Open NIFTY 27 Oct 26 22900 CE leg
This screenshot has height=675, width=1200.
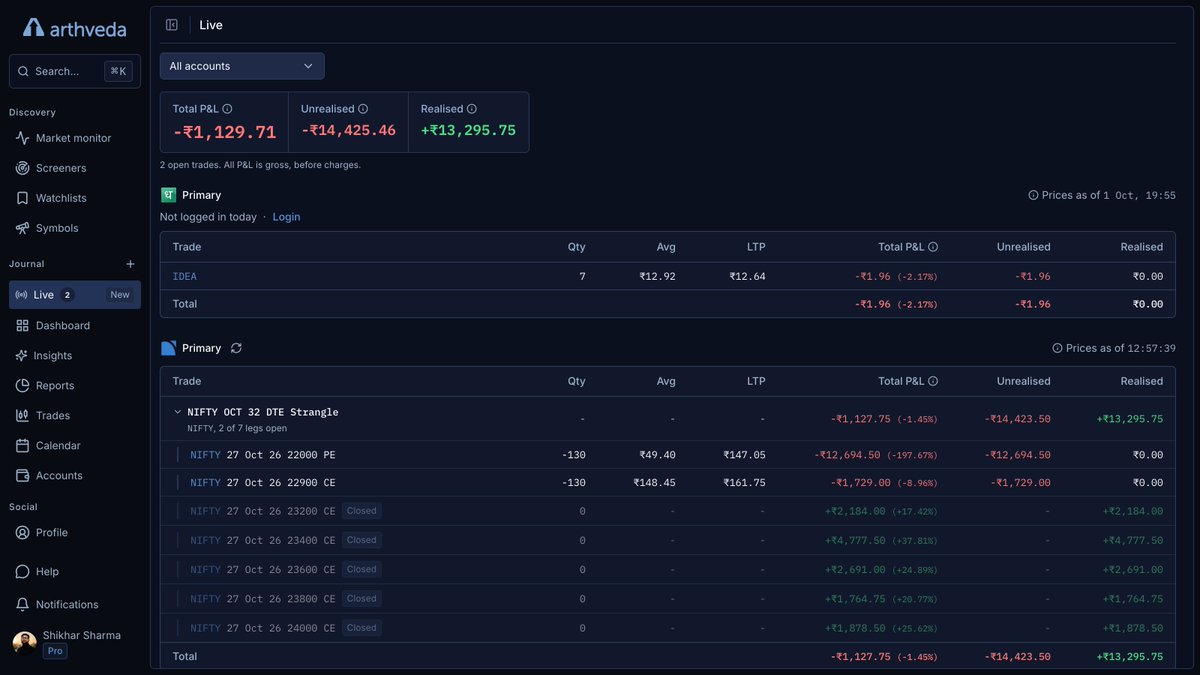click(263, 483)
